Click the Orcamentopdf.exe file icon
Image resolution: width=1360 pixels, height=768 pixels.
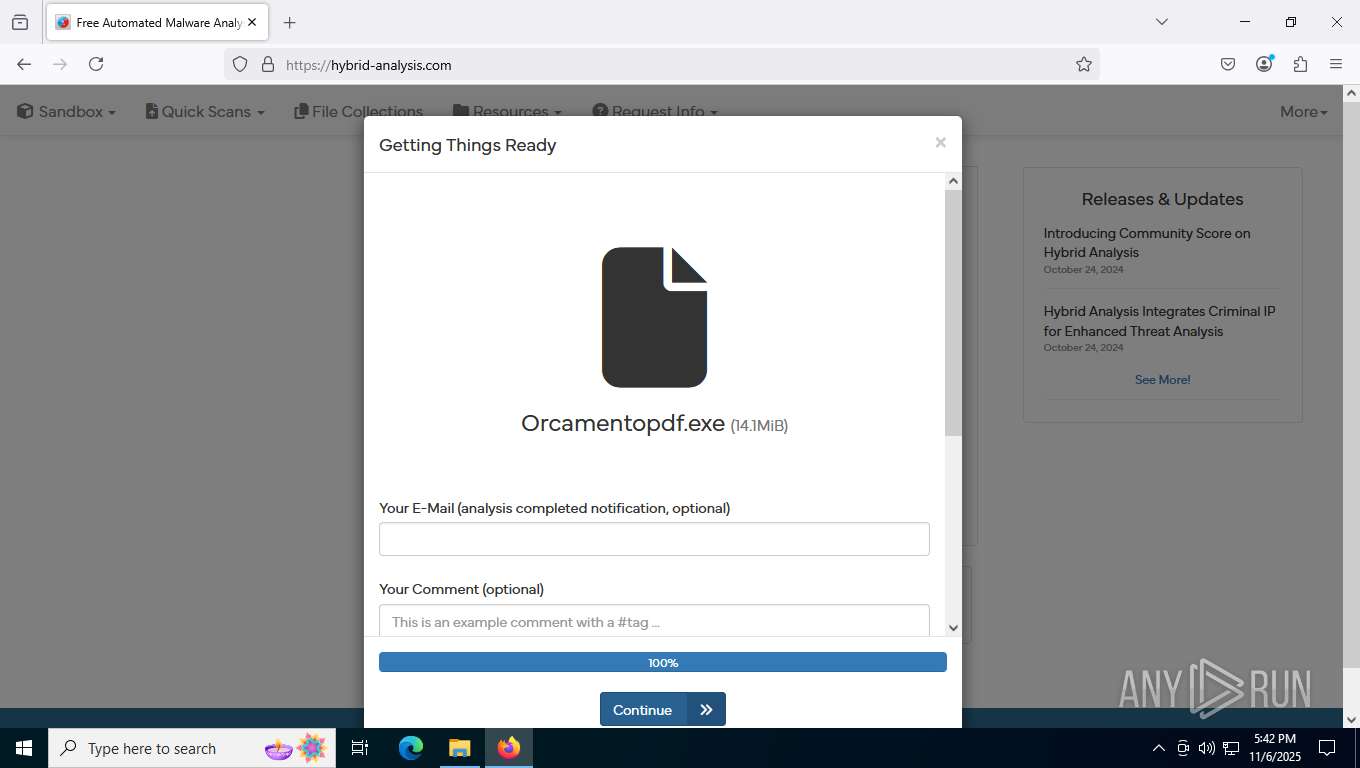tap(654, 317)
